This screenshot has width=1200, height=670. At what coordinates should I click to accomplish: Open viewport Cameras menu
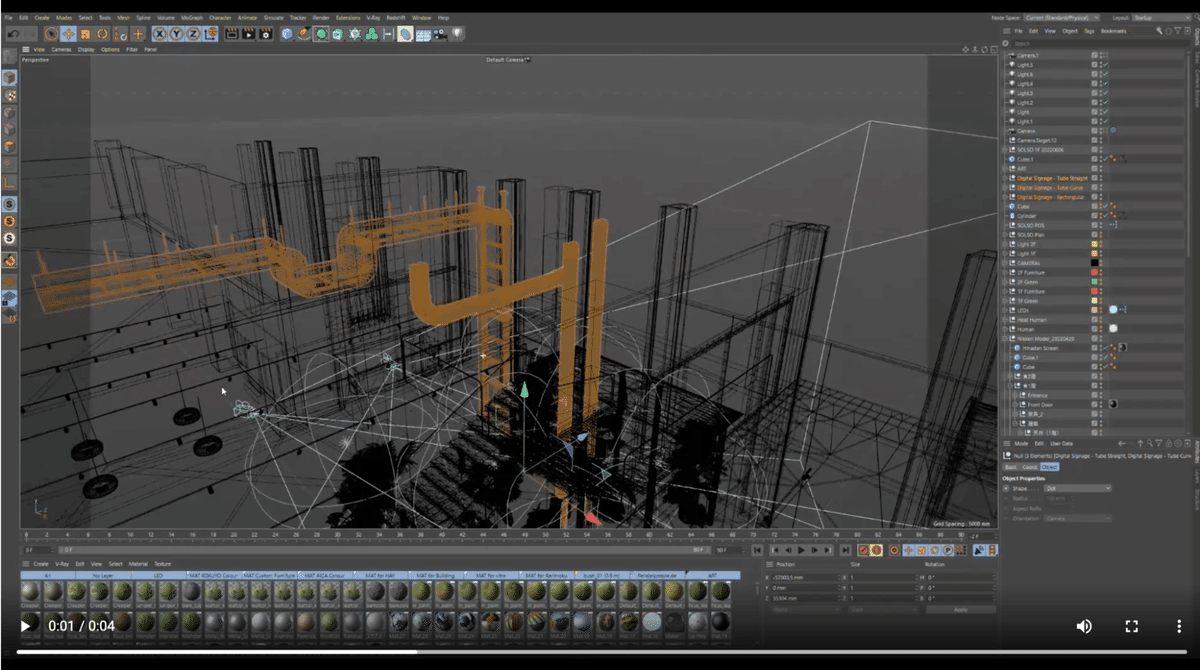(x=61, y=49)
